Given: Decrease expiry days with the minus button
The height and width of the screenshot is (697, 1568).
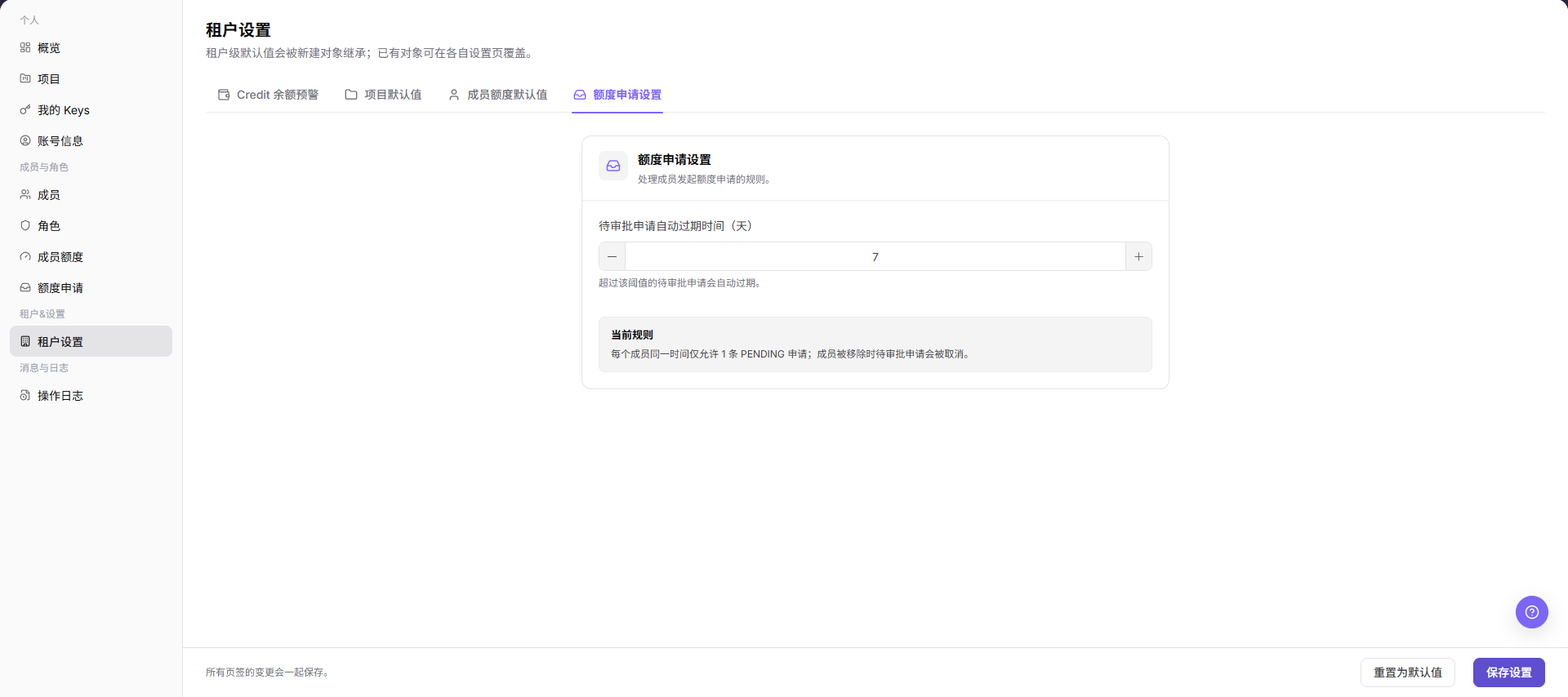Looking at the screenshot, I should [612, 256].
